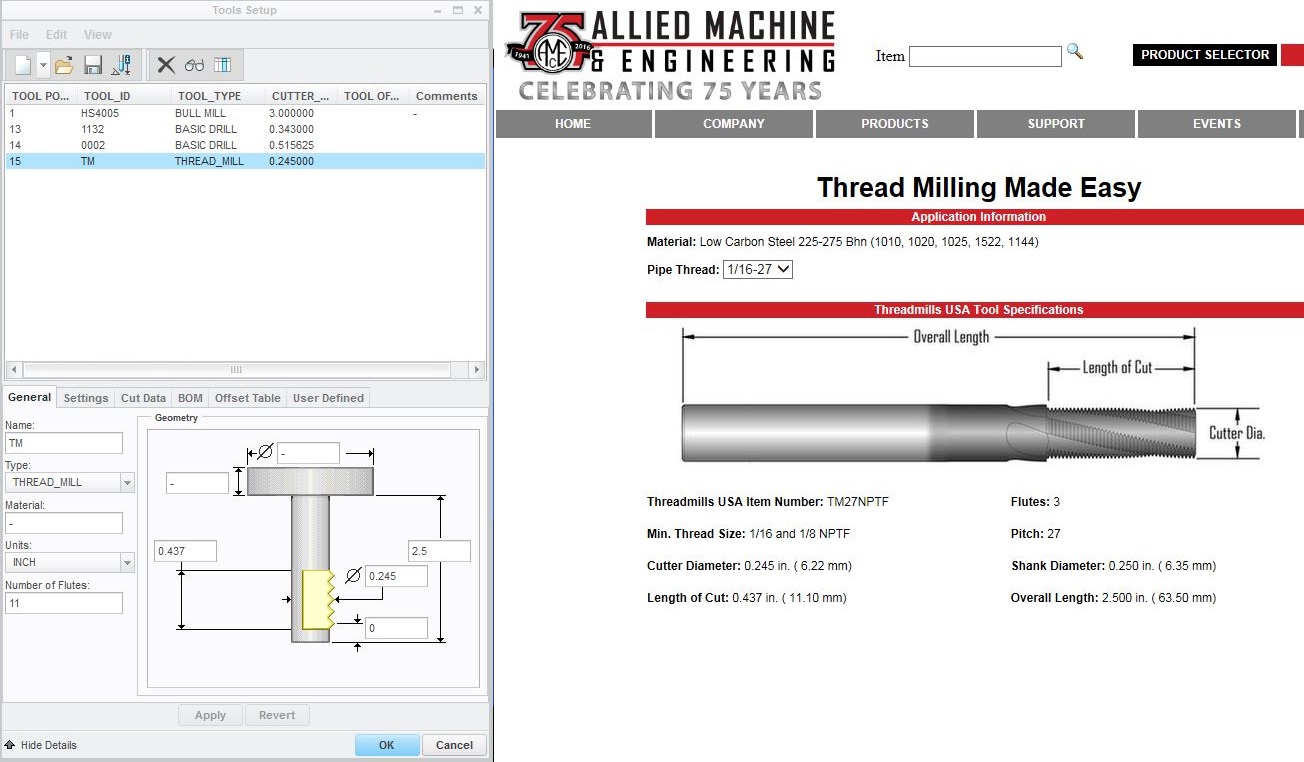Switch to the Offset Table tab
This screenshot has height=762, width=1304.
(x=248, y=398)
